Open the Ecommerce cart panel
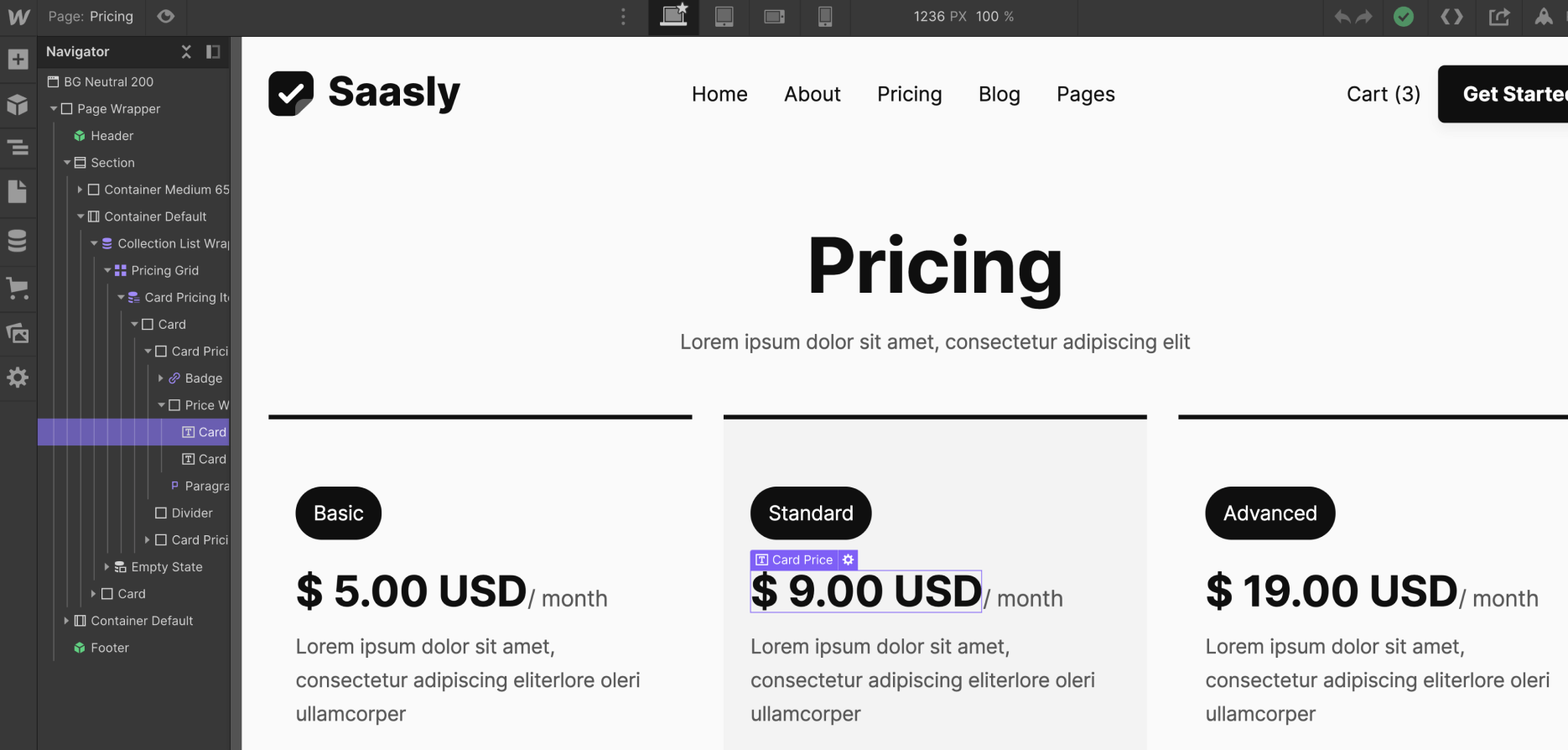The width and height of the screenshot is (1568, 750). [18, 288]
